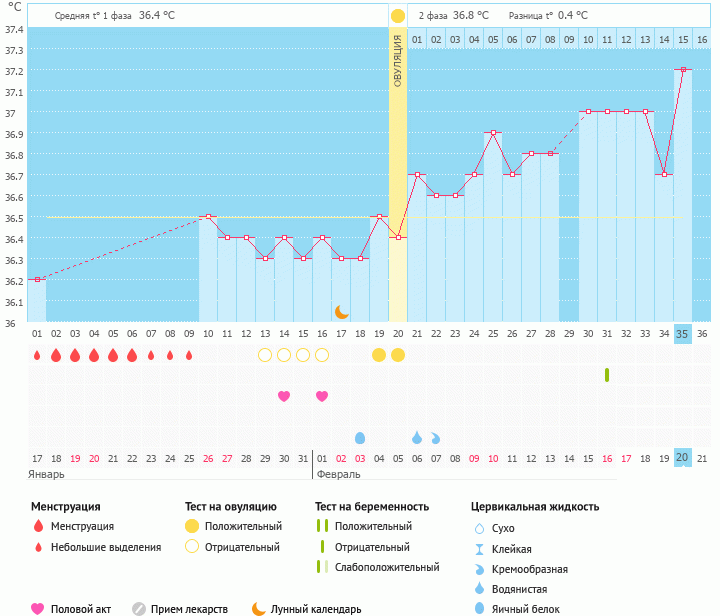Click the 37.2 temperature point on phase day 15
The height and width of the screenshot is (616, 720).
pyautogui.click(x=683, y=70)
